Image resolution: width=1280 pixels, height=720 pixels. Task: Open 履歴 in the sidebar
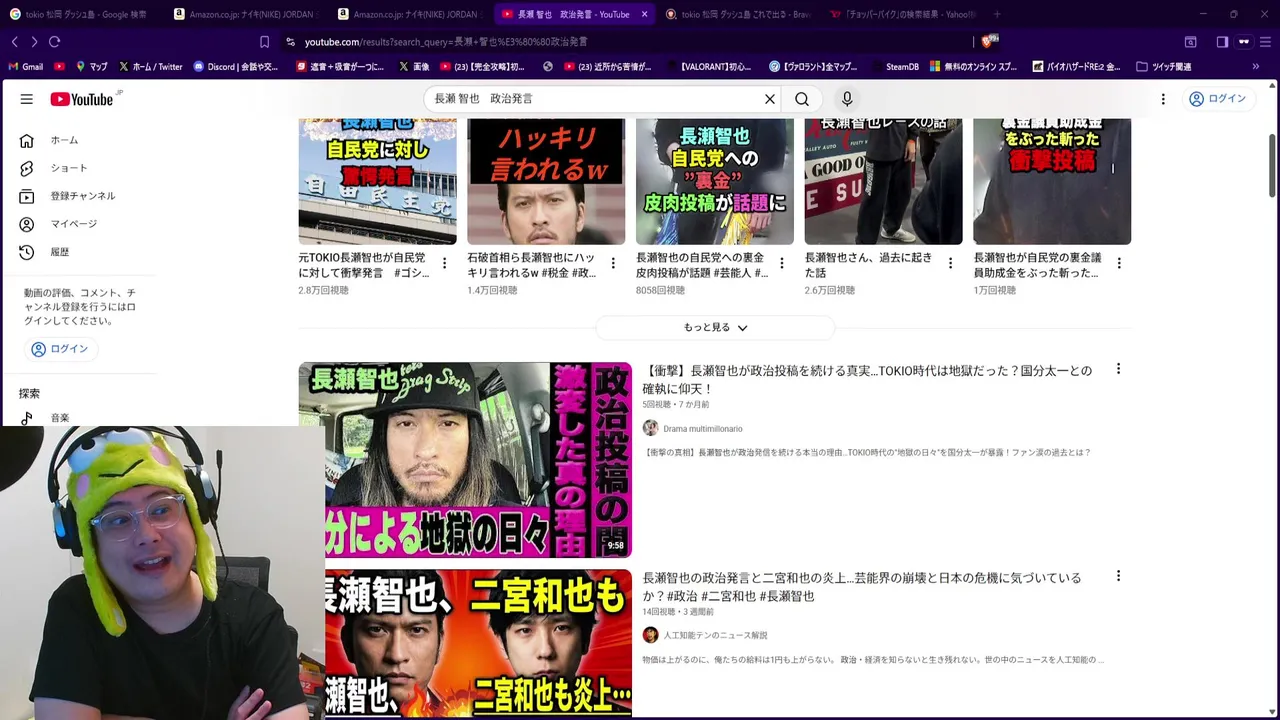pos(60,252)
